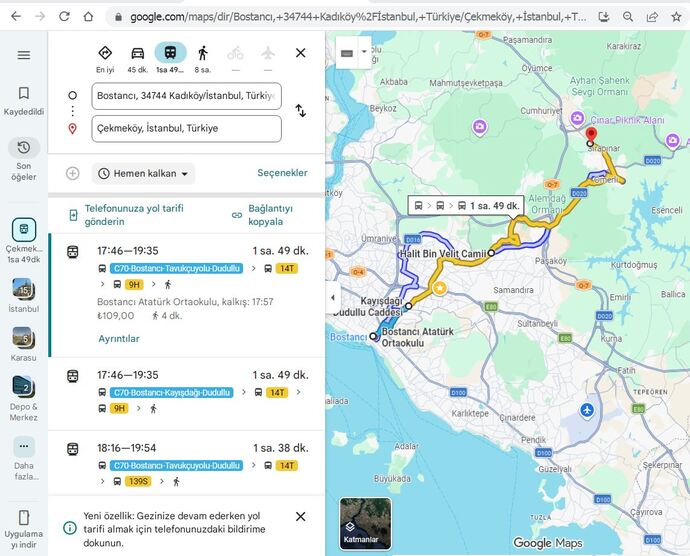This screenshot has width=690, height=556.
Task: Select En iyi best travel mode
Action: [105, 59]
